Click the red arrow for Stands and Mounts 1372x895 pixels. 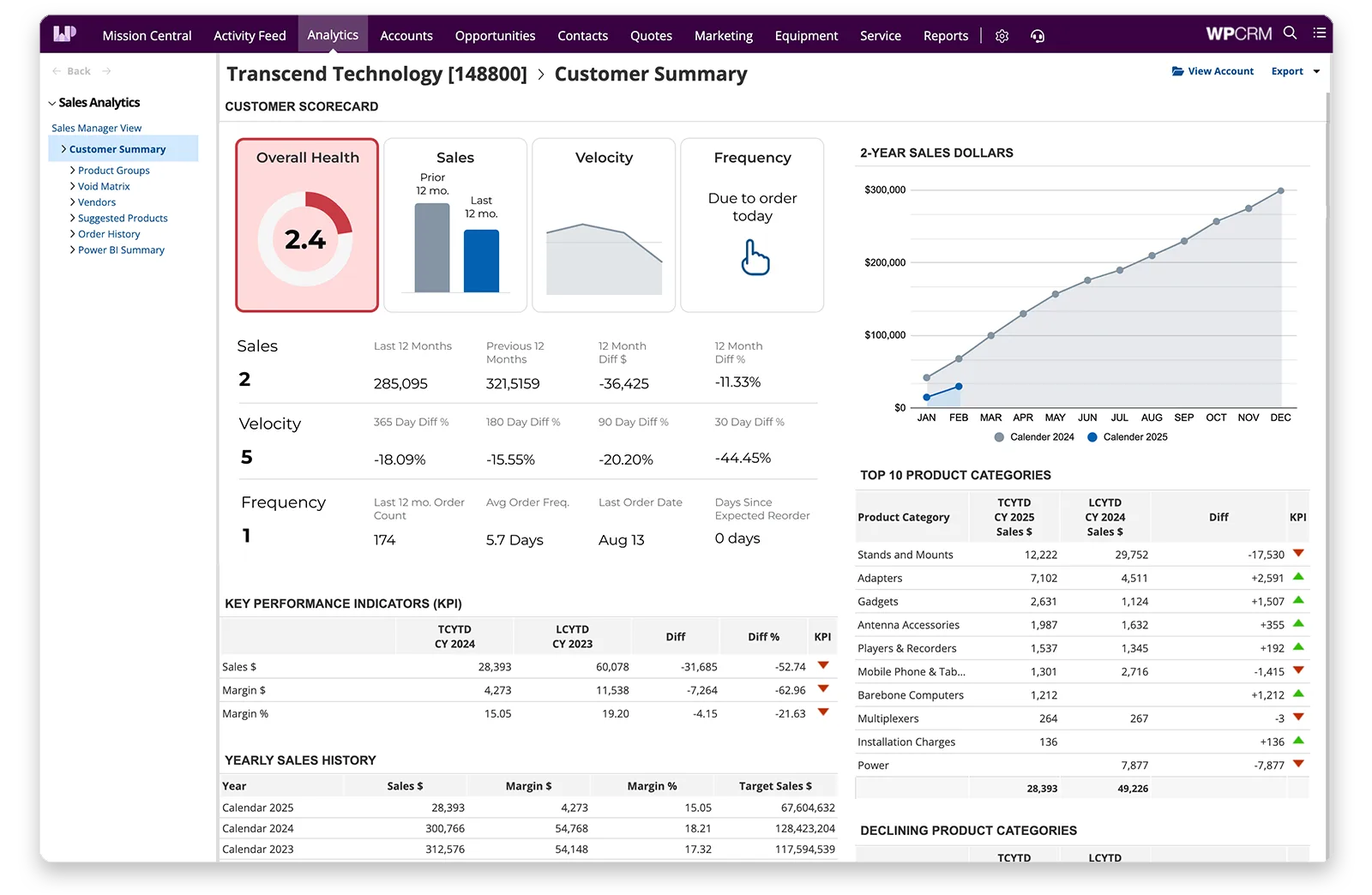tap(1298, 554)
